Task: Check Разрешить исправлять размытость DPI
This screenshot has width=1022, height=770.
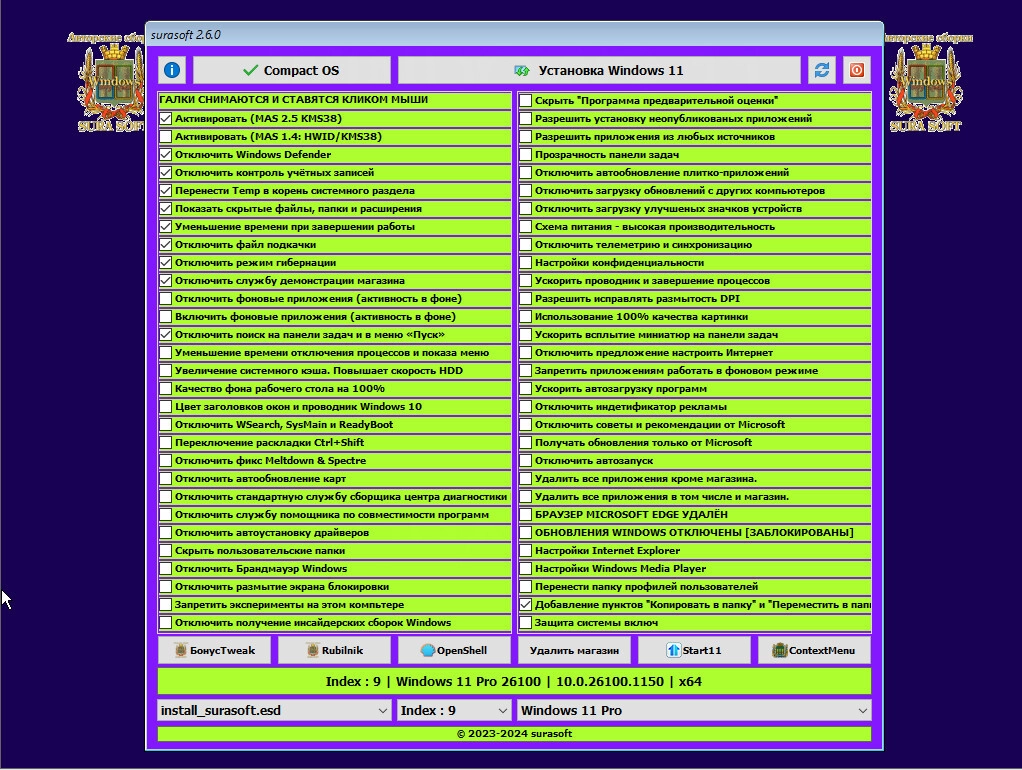Action: [x=525, y=299]
